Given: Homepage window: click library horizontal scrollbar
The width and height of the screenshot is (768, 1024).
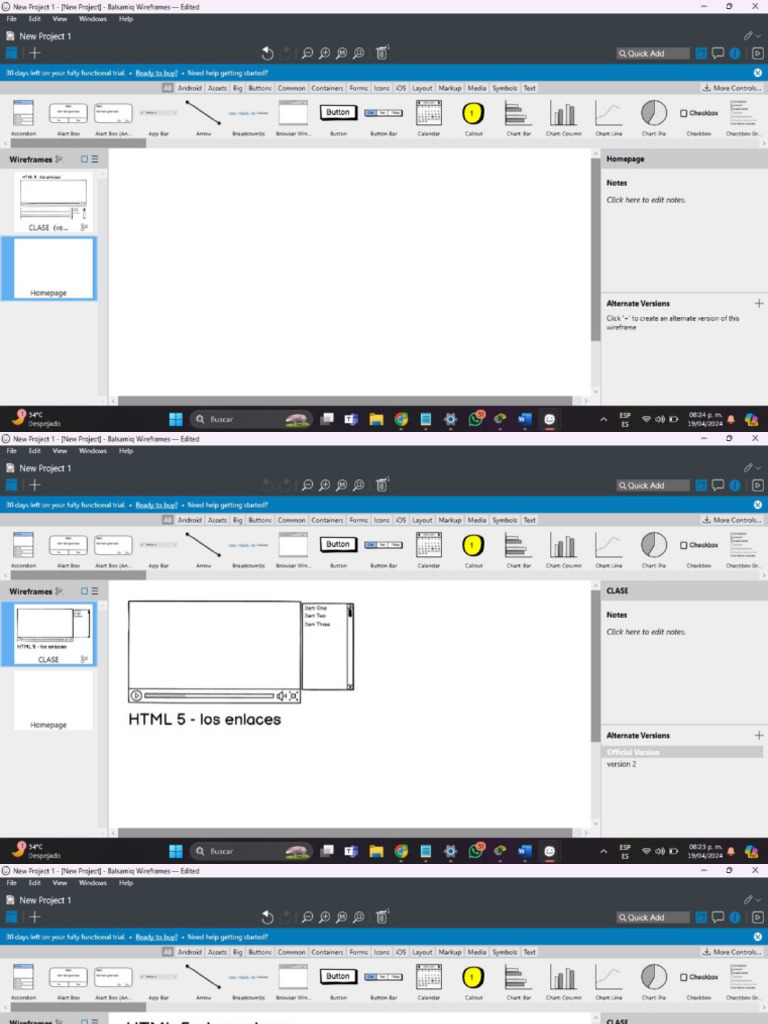Looking at the screenshot, I should (x=78, y=143).
